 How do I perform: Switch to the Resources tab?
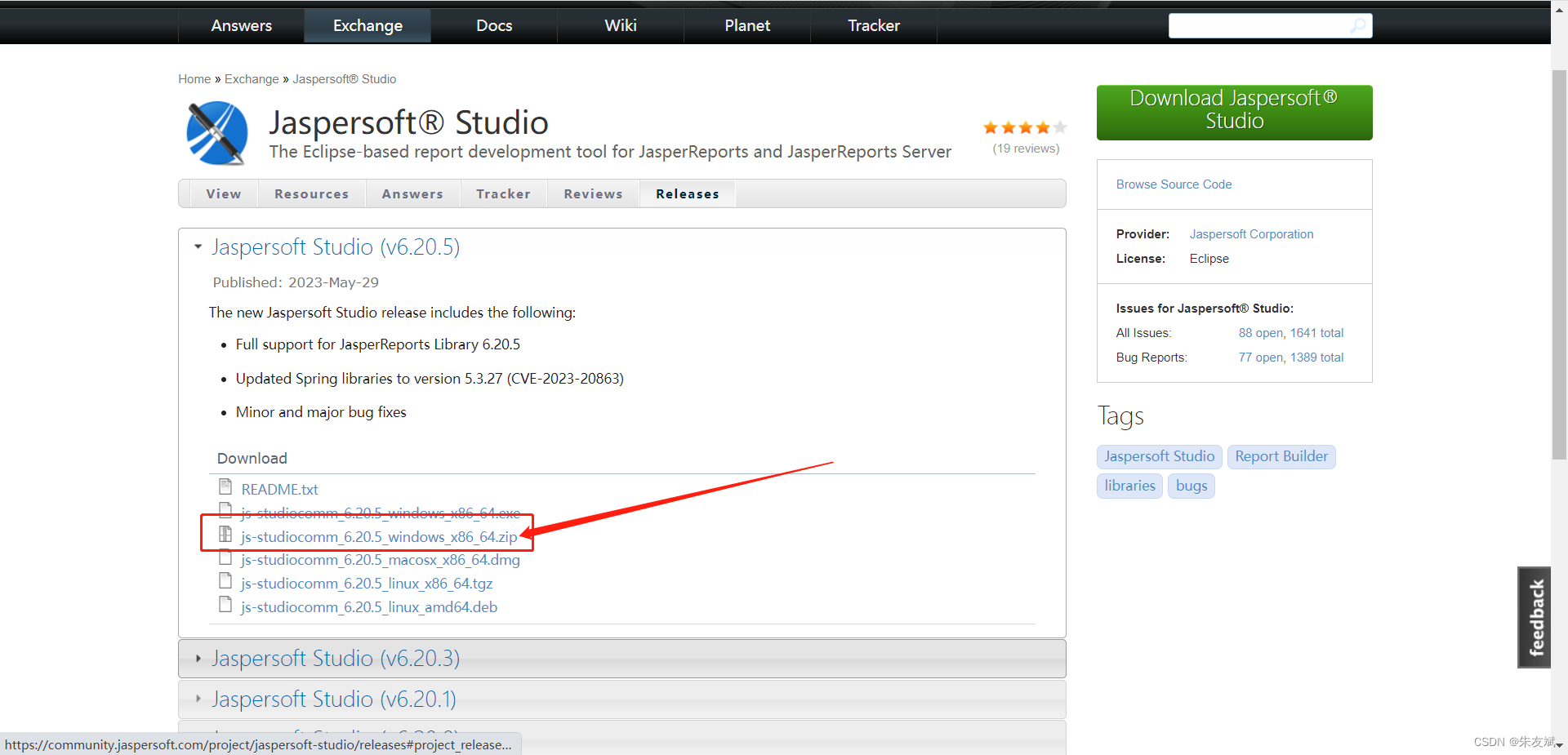coord(311,193)
